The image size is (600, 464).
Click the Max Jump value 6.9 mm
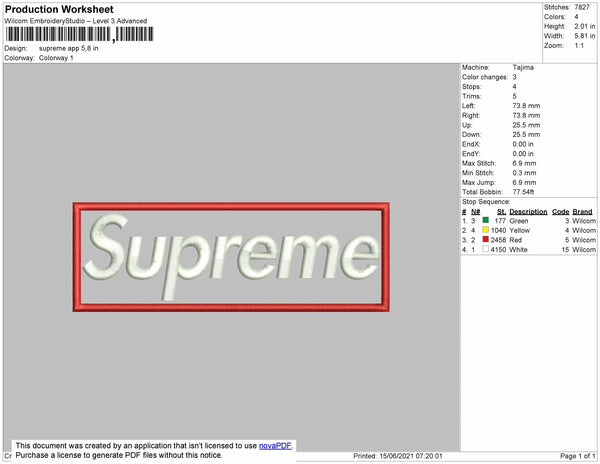[x=525, y=182]
